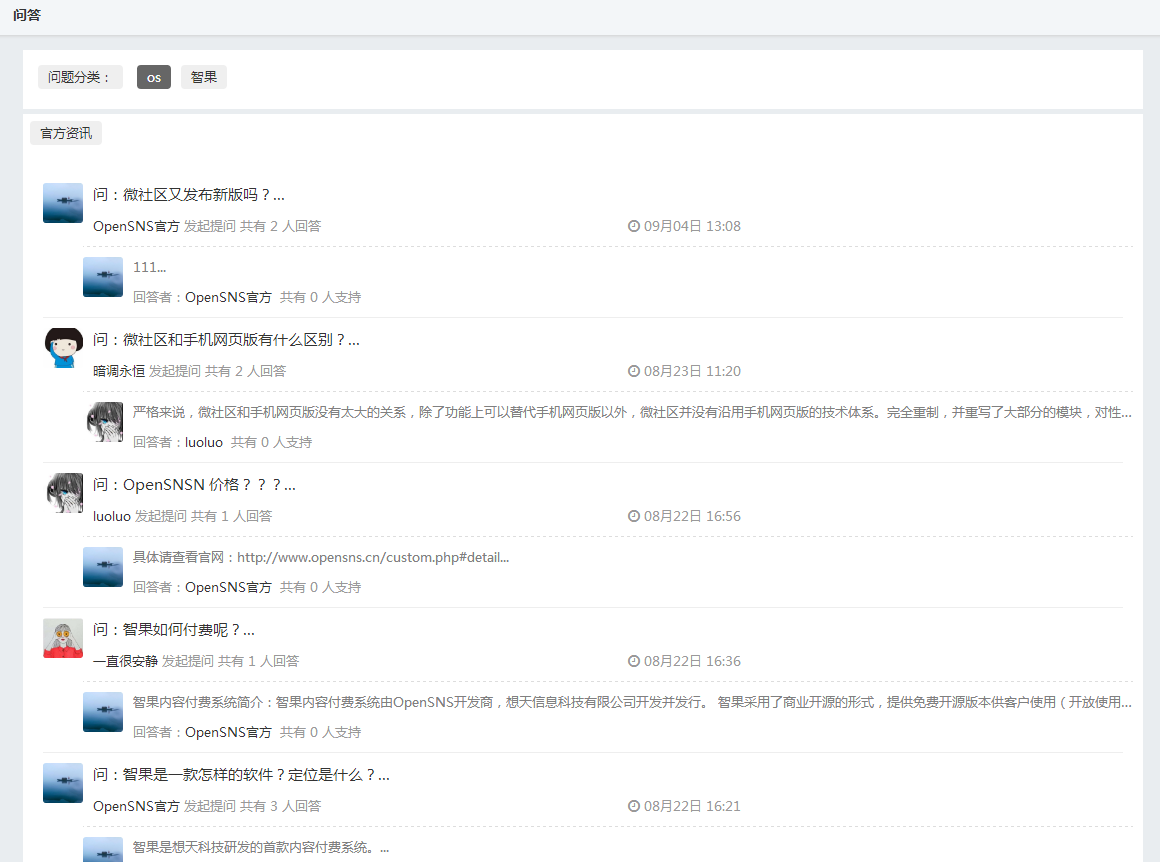
Task: Click asker avatar for 智果是一款怎样的软件
Action: tap(63, 783)
